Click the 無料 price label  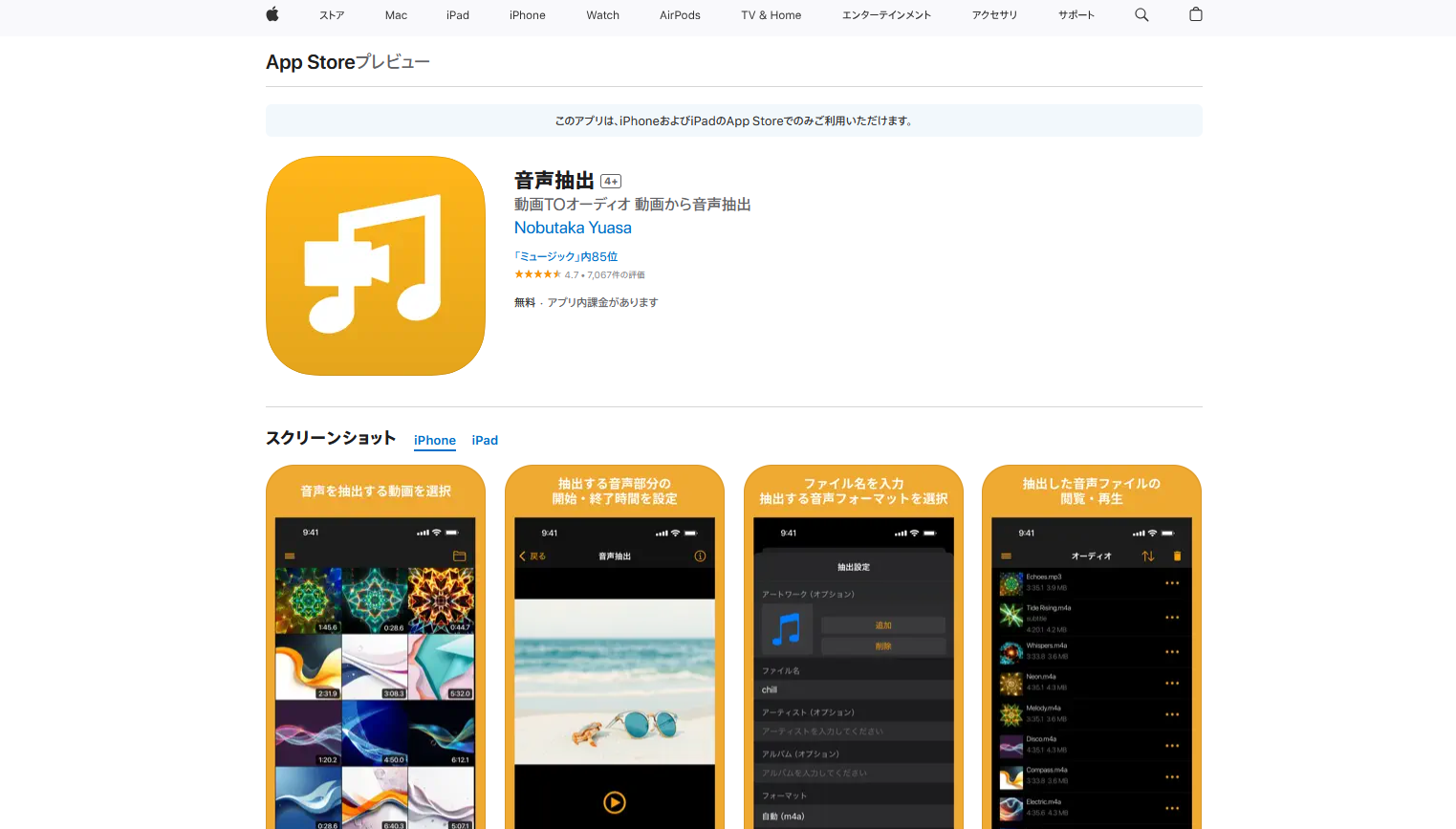coord(525,302)
